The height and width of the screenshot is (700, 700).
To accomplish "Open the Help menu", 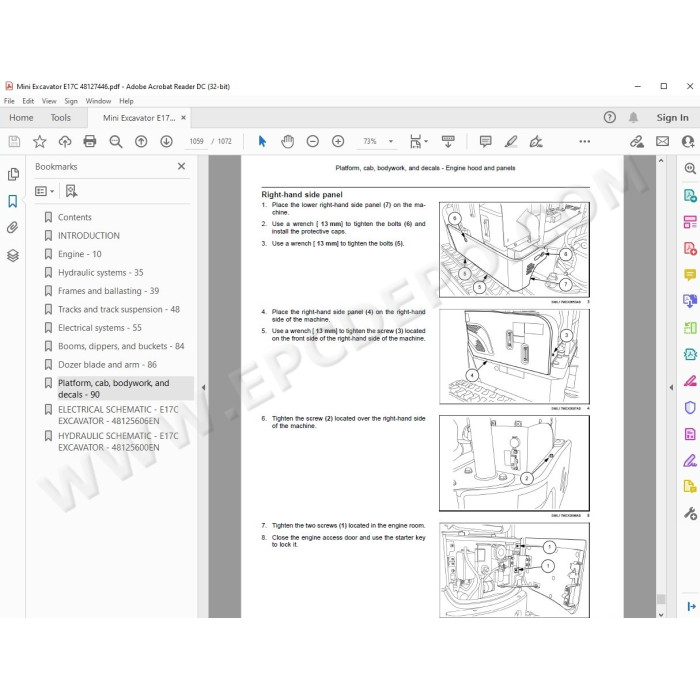I will [126, 101].
